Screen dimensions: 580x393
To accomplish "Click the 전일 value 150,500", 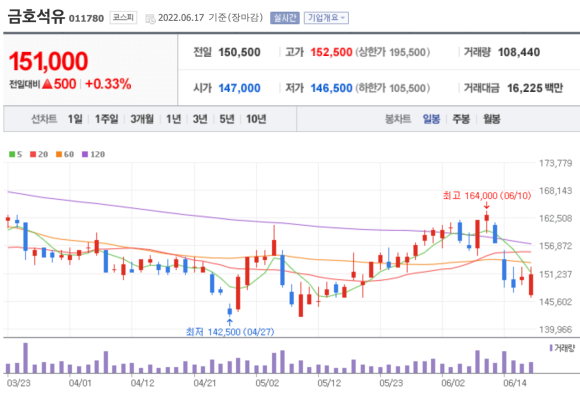I will tap(239, 52).
